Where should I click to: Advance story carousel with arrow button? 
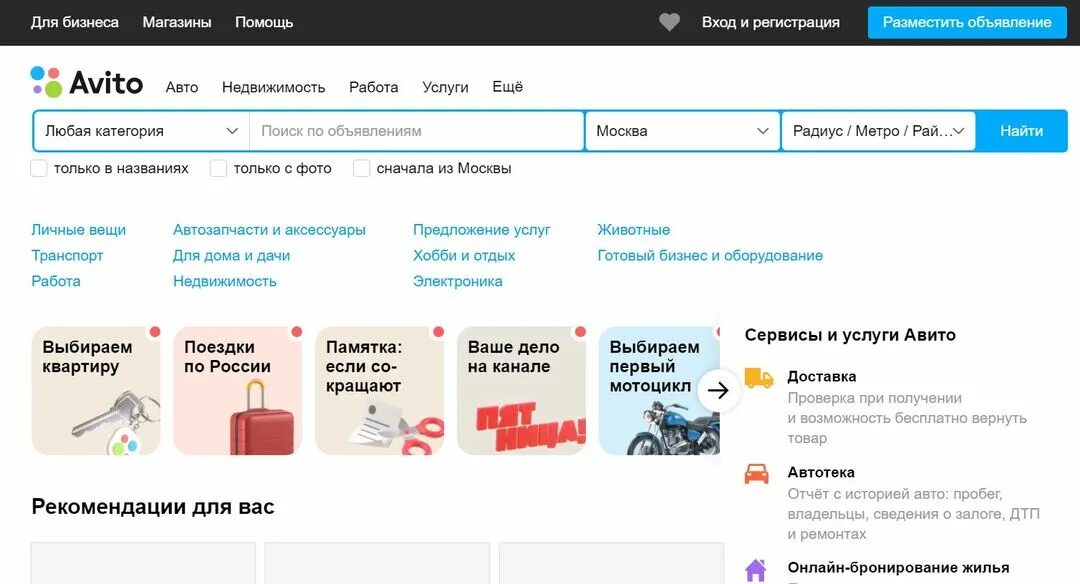718,390
